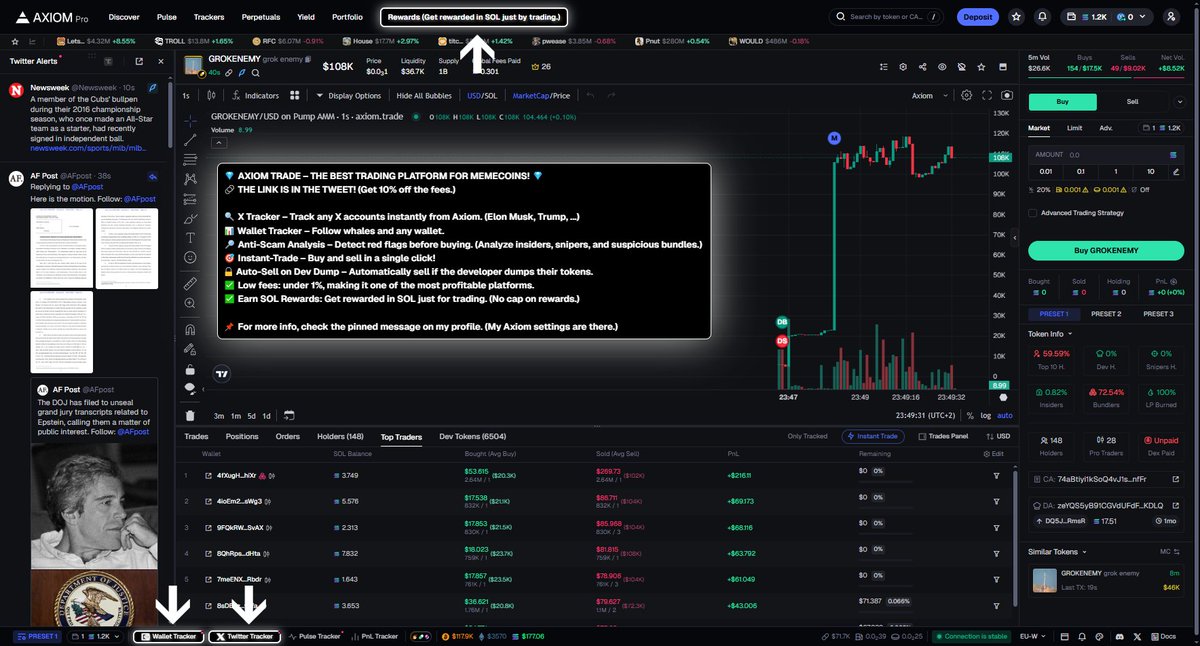Filter the 4fXugH wallet row
The image size is (1200, 646).
tap(996, 476)
